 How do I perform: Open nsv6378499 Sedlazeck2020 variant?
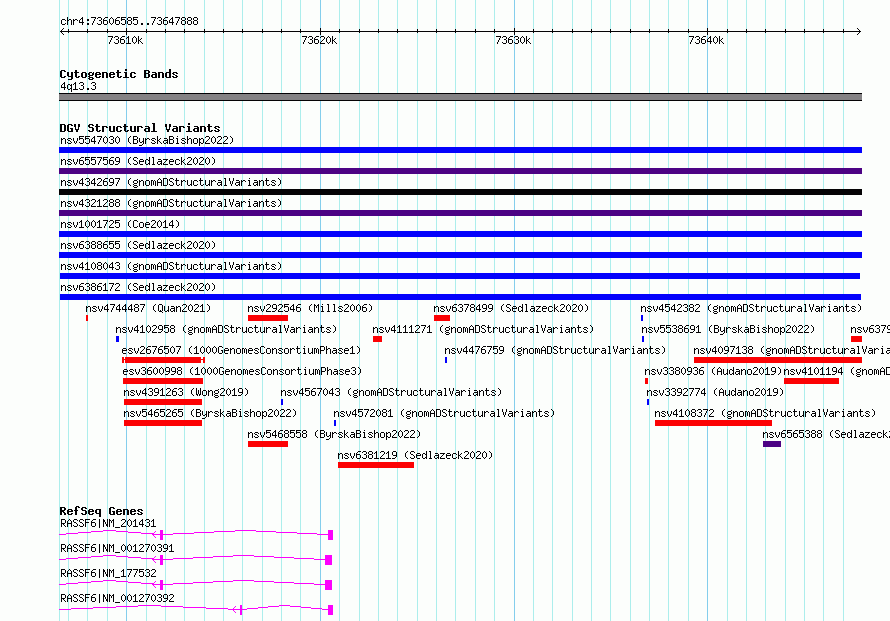click(x=511, y=308)
